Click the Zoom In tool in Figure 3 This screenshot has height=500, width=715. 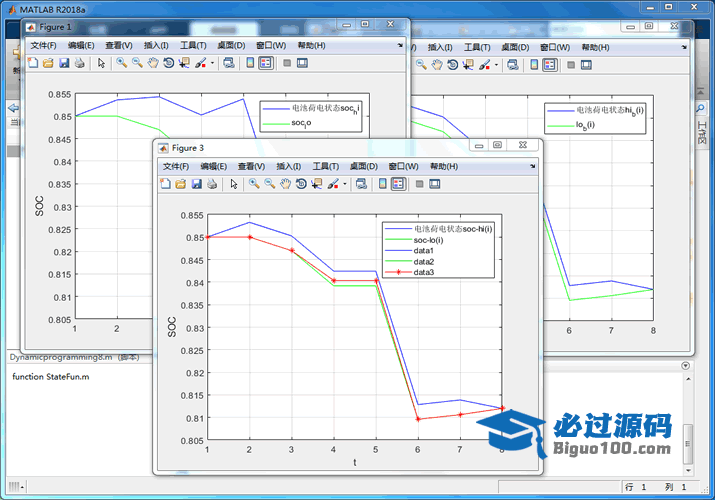click(x=254, y=184)
